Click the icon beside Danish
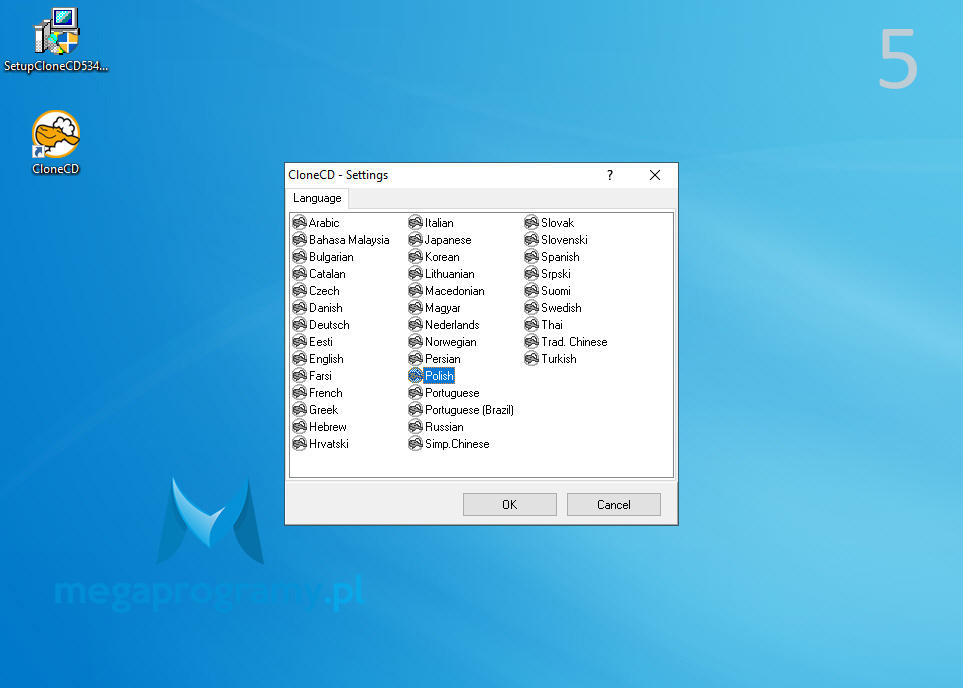 point(300,307)
